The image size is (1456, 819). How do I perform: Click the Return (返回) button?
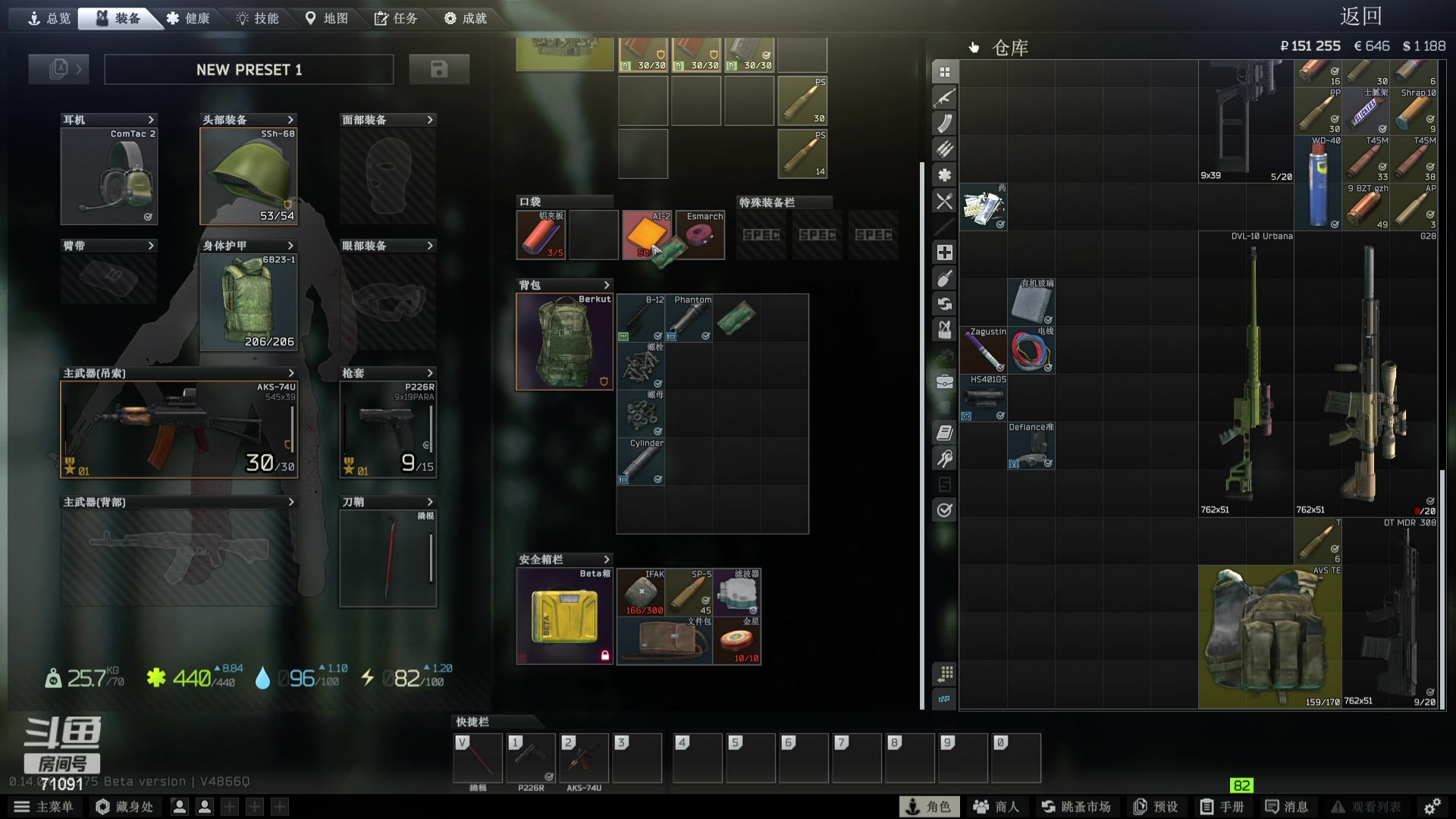point(1360,17)
